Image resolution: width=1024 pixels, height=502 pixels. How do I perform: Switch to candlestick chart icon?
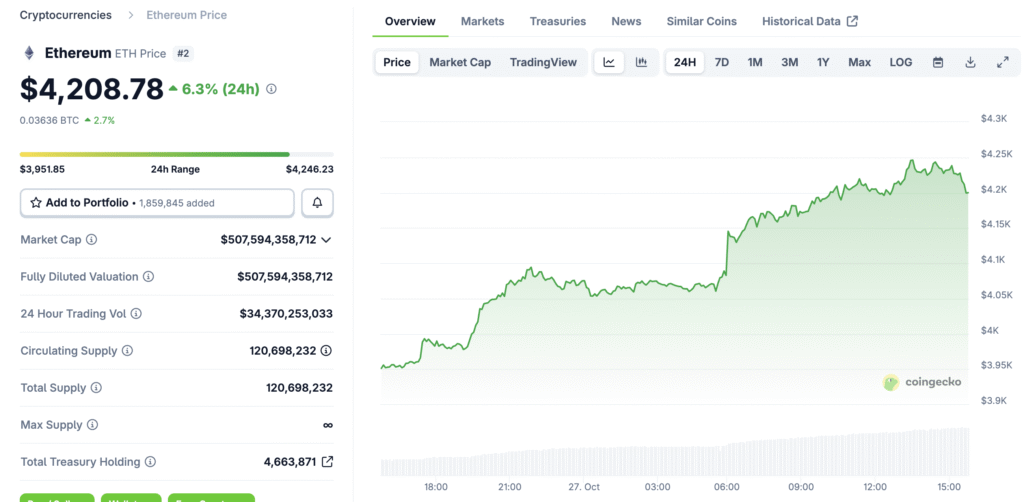tap(641, 62)
